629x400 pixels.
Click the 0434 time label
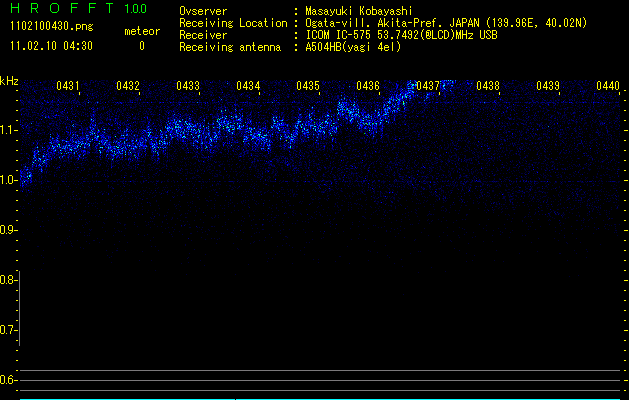(x=248, y=86)
